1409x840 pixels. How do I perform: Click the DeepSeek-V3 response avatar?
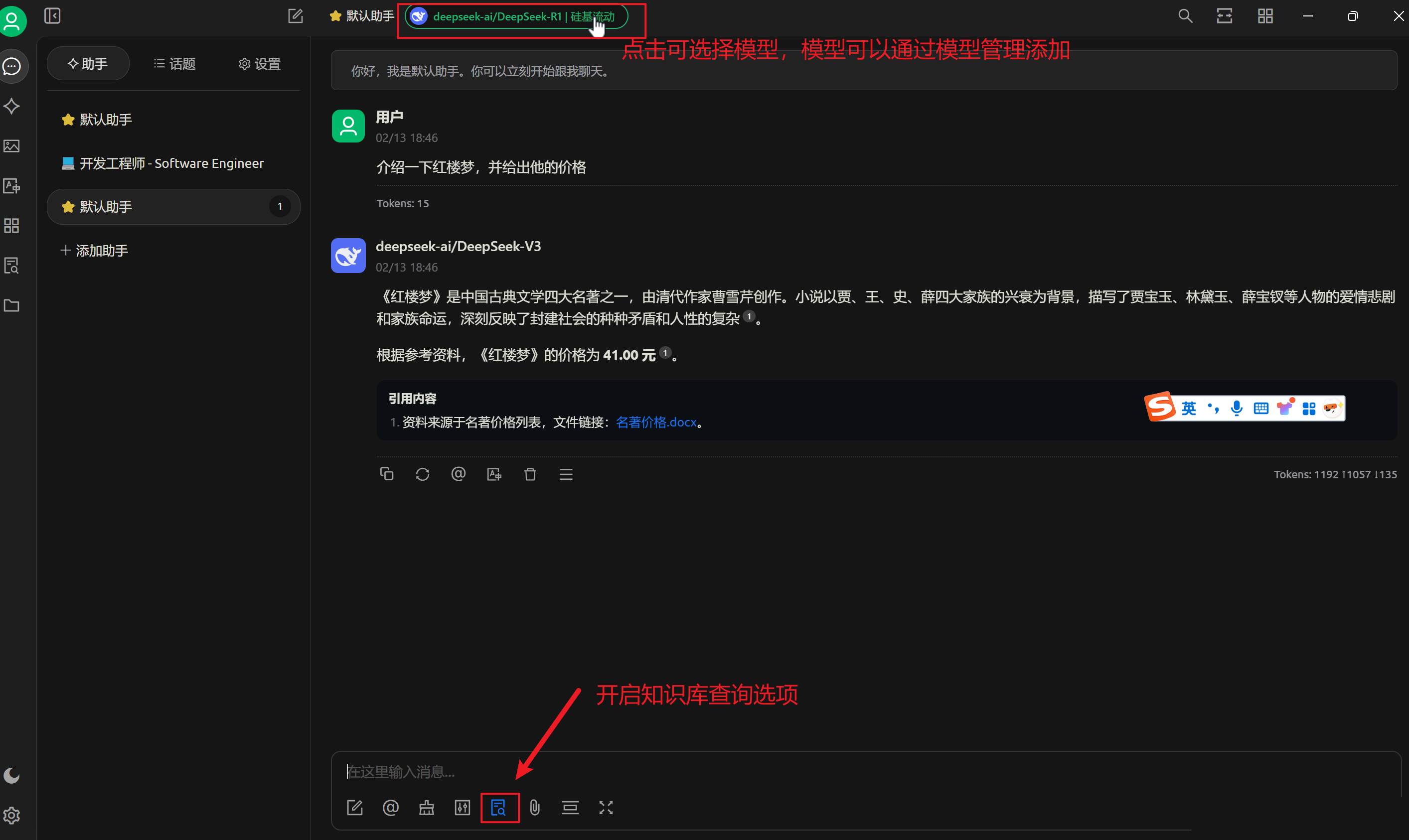pos(348,255)
